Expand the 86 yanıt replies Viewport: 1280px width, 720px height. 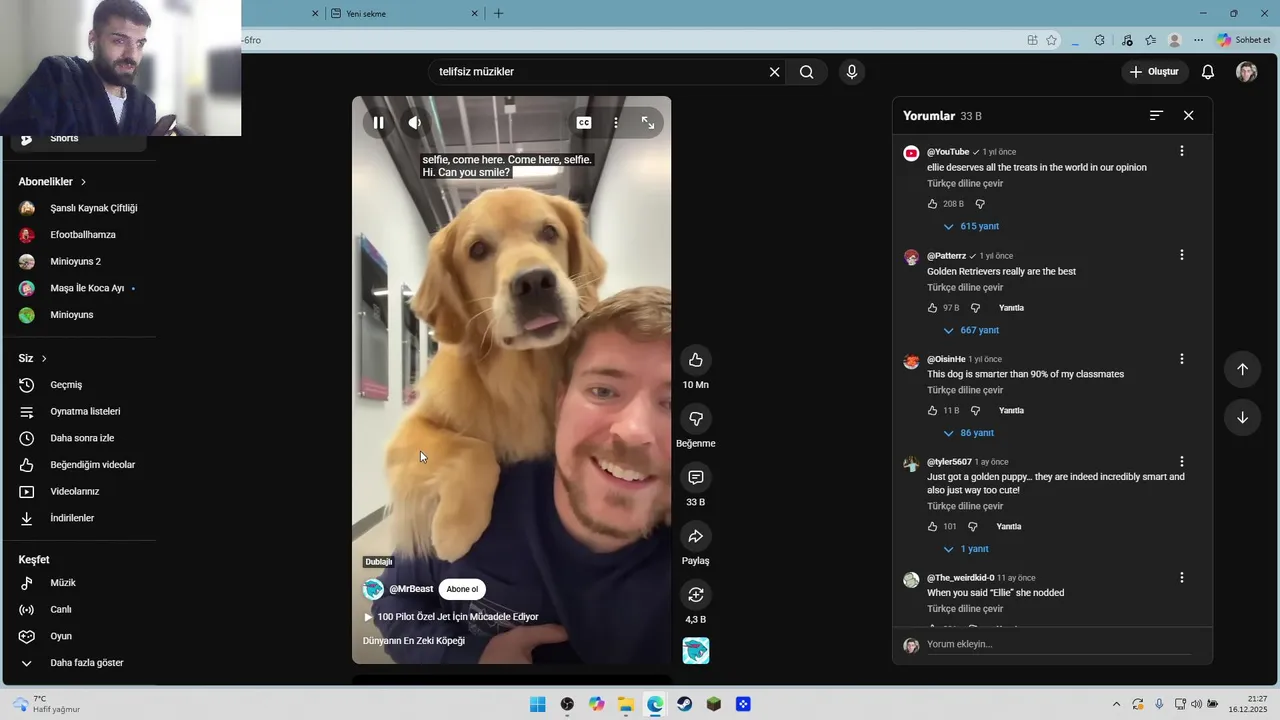[x=968, y=433]
